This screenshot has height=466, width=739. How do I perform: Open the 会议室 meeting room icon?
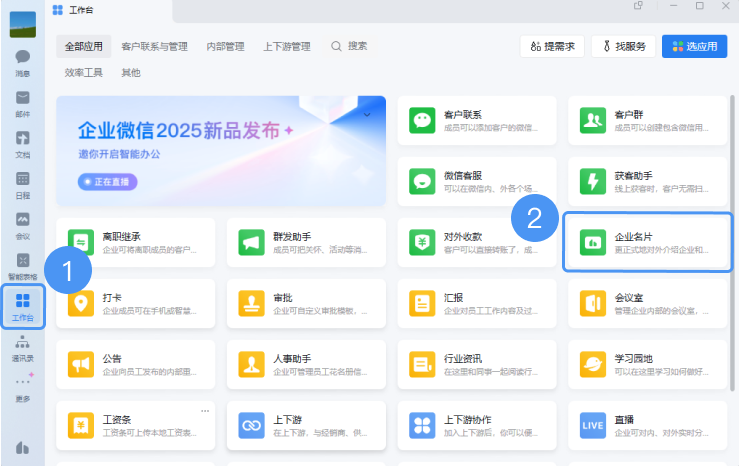(592, 303)
